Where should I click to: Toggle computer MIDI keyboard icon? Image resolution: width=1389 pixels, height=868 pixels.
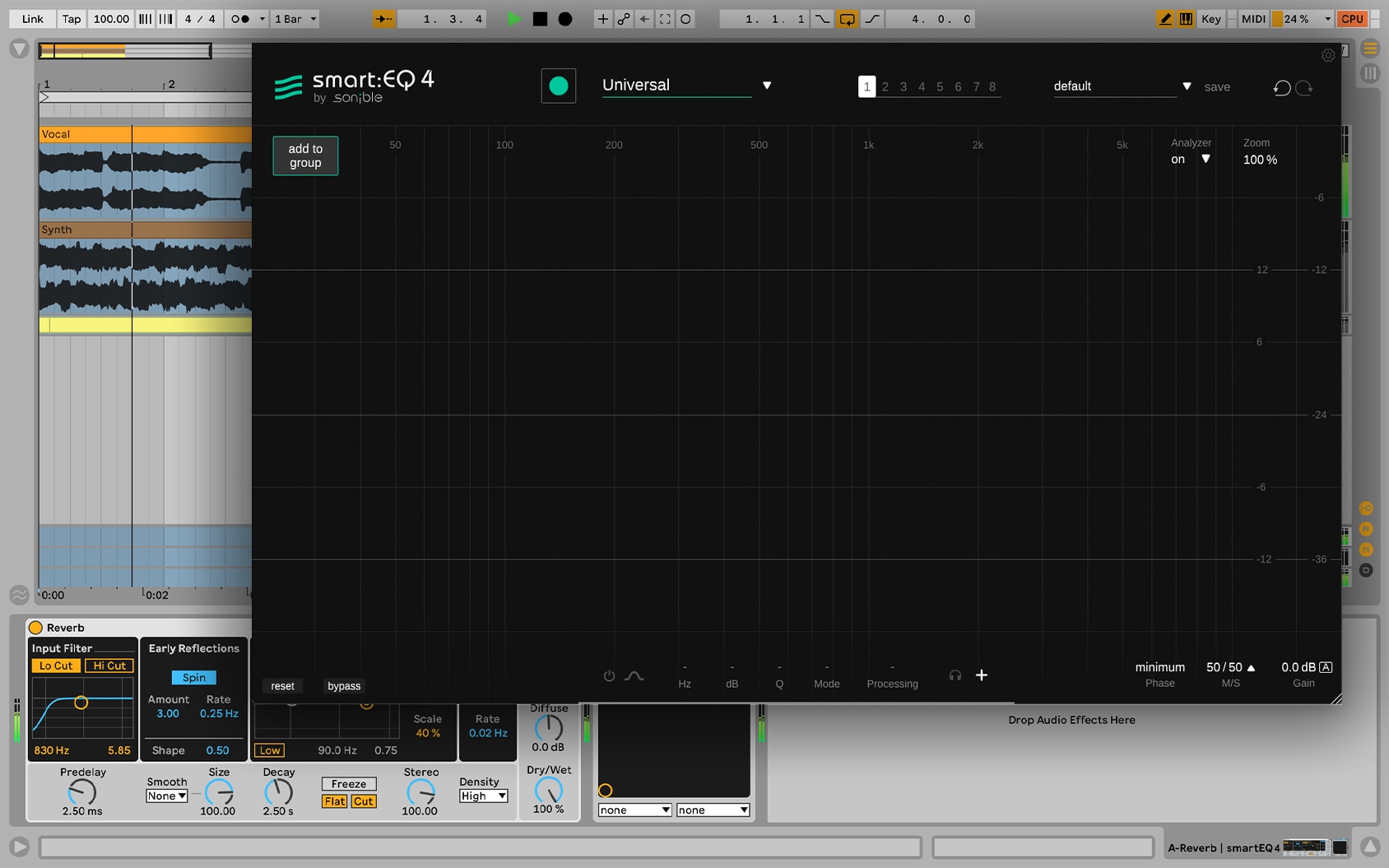tap(1186, 19)
